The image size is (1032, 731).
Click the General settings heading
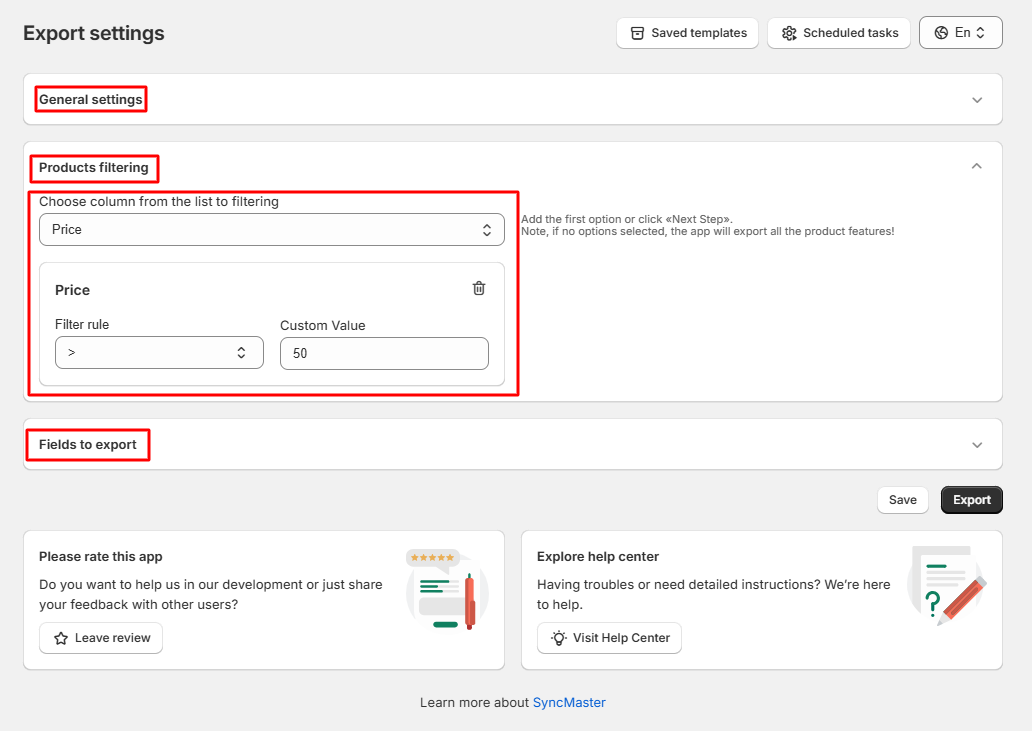pos(91,99)
